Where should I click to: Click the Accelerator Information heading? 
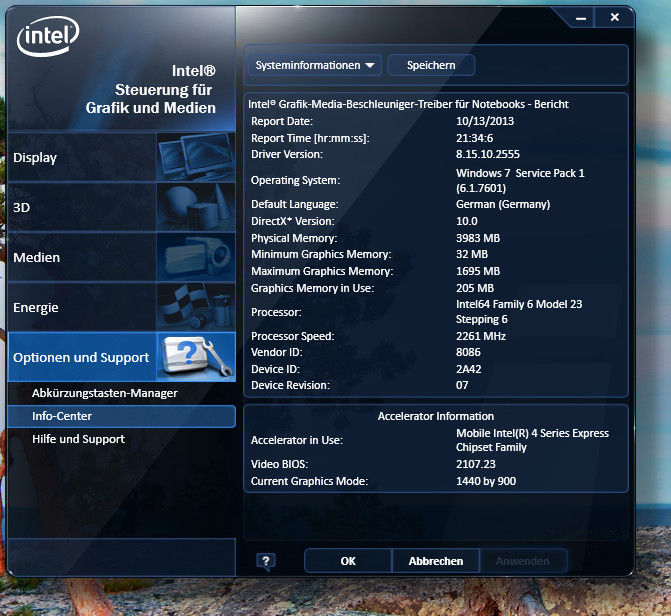pos(436,416)
